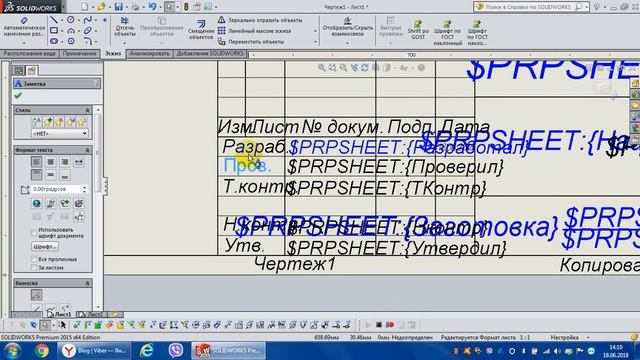Click the Пров. cell label
This screenshot has height=360, width=640.
247,165
